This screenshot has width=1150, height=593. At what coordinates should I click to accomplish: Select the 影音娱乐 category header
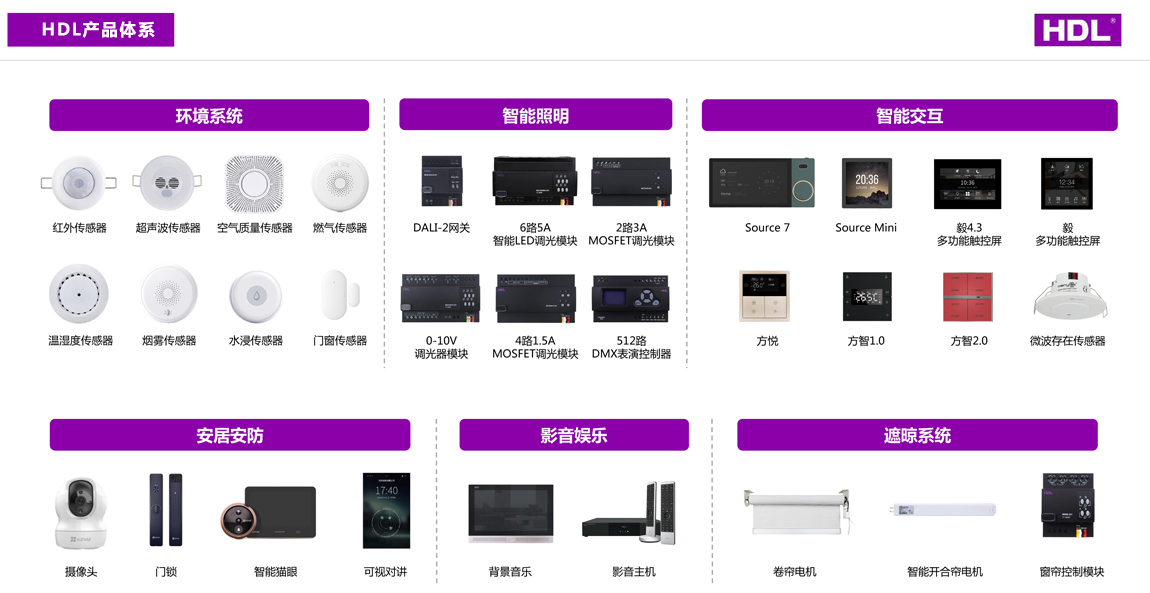click(x=574, y=435)
